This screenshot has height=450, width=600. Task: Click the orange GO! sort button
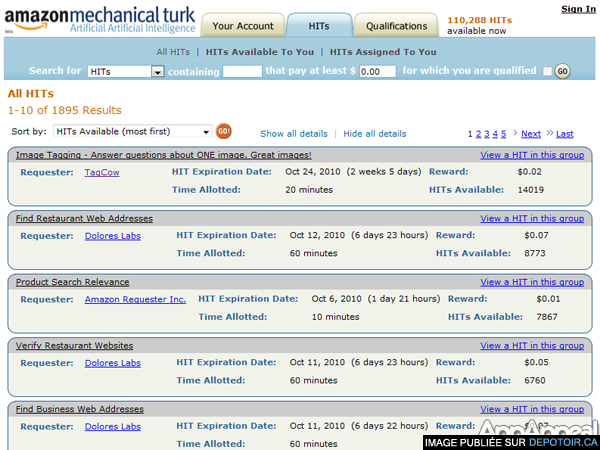pos(223,131)
